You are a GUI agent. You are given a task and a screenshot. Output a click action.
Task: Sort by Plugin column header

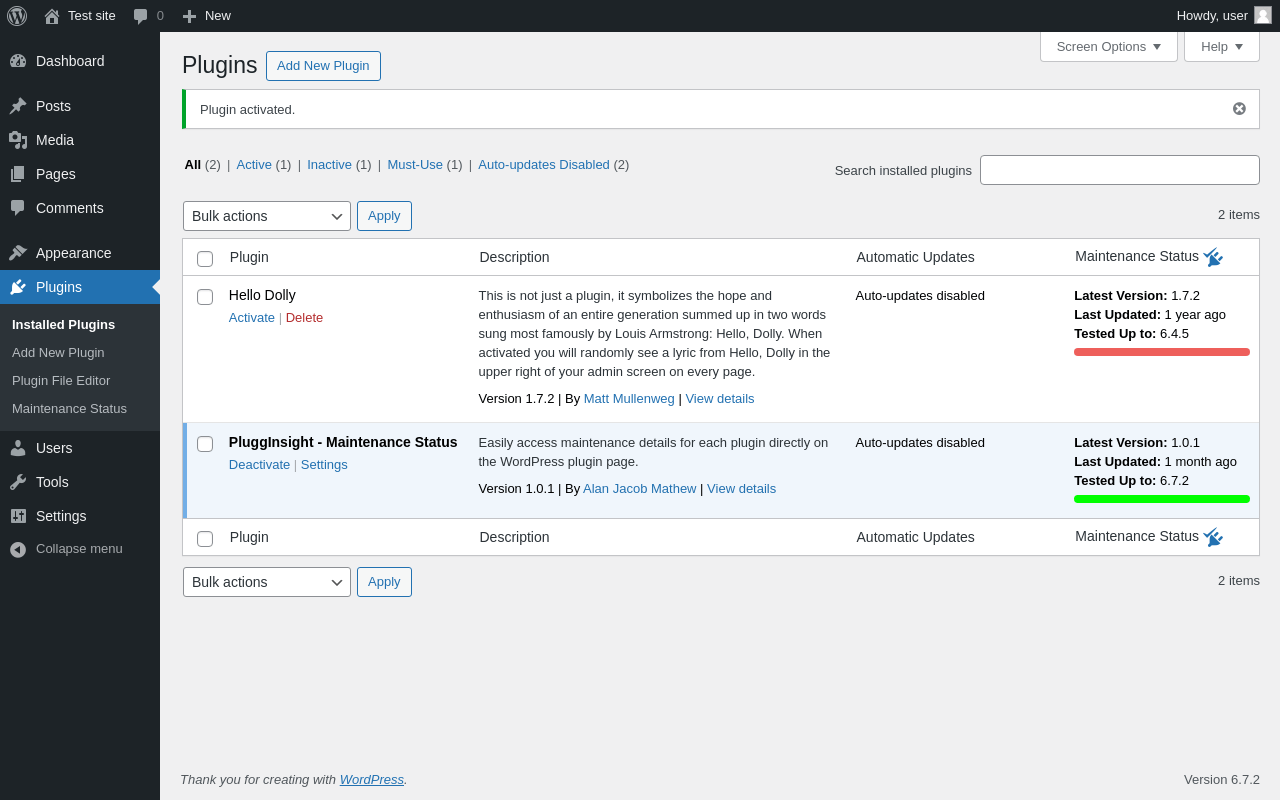pyautogui.click(x=249, y=257)
